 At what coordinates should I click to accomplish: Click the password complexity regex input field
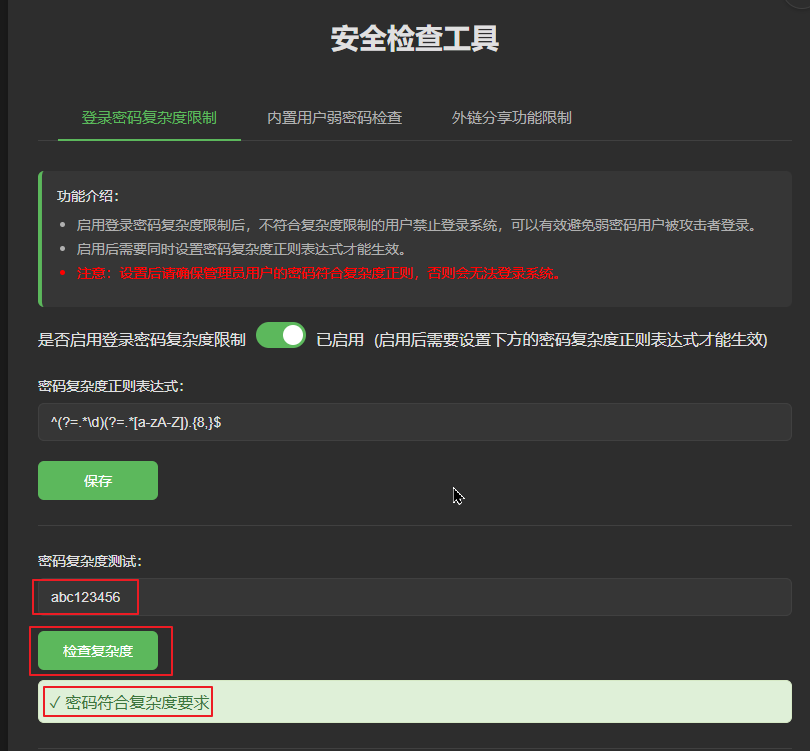point(414,422)
